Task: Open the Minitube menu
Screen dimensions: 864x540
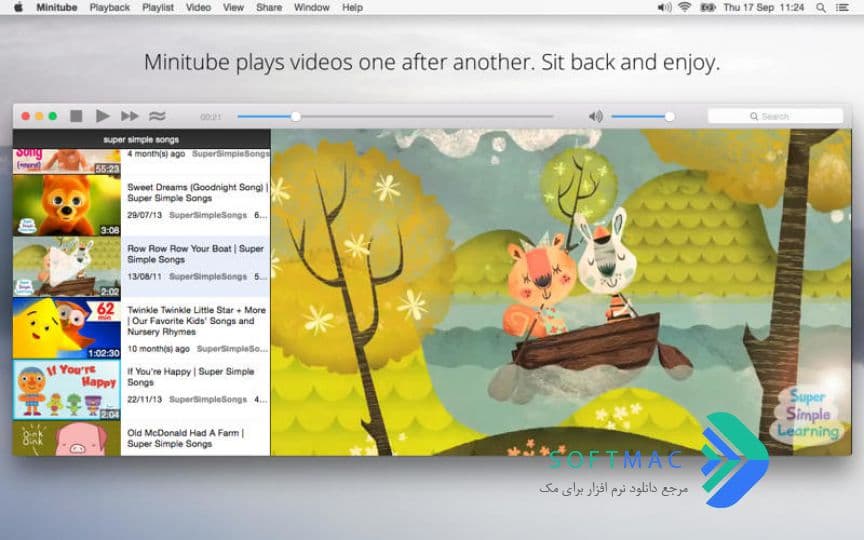Action: (57, 8)
